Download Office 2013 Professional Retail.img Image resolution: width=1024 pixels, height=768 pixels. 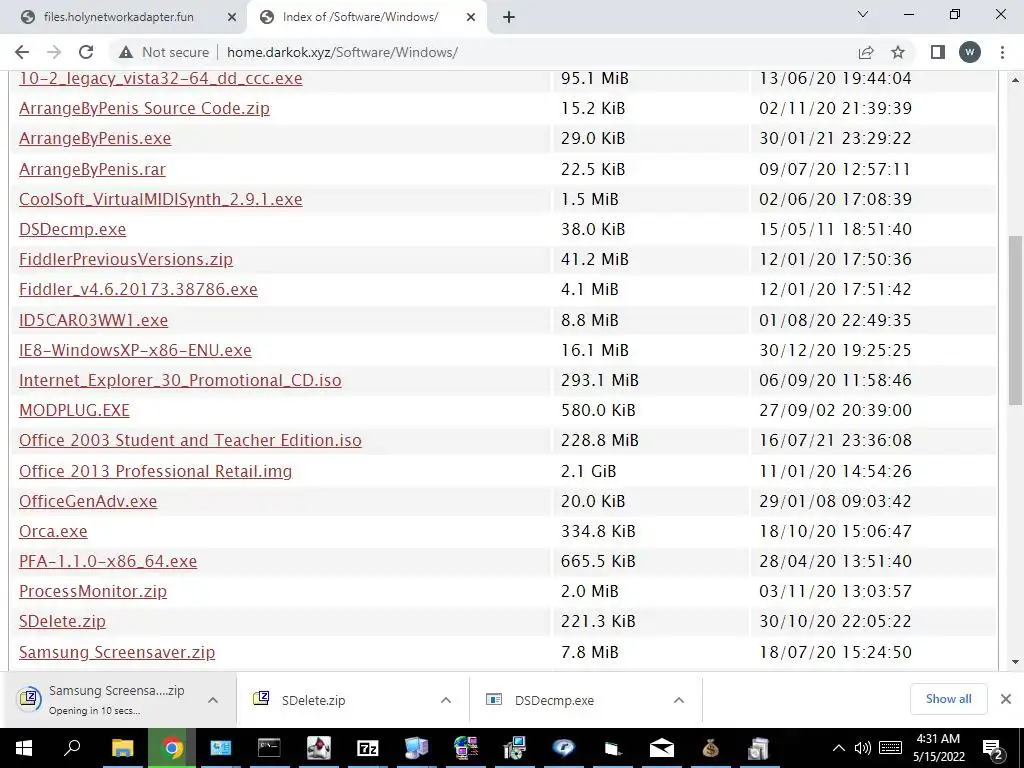(155, 471)
